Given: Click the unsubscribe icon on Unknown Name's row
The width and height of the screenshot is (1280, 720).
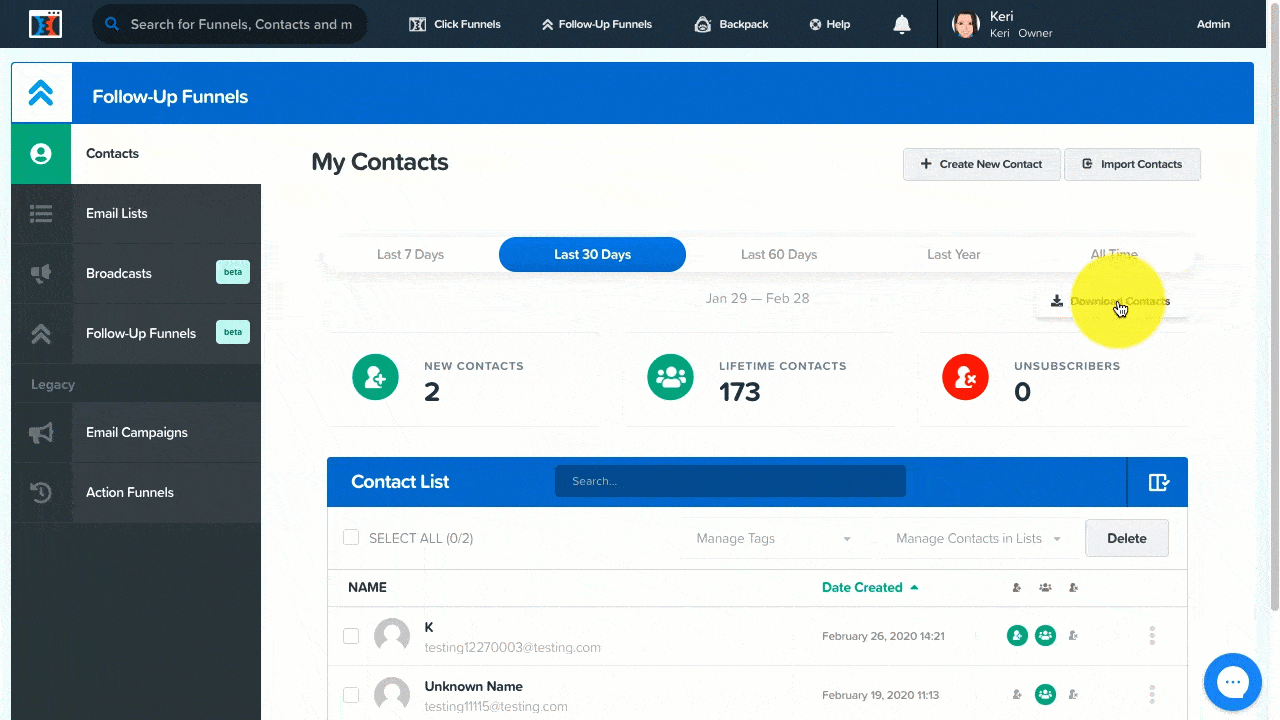Looking at the screenshot, I should [x=1073, y=694].
